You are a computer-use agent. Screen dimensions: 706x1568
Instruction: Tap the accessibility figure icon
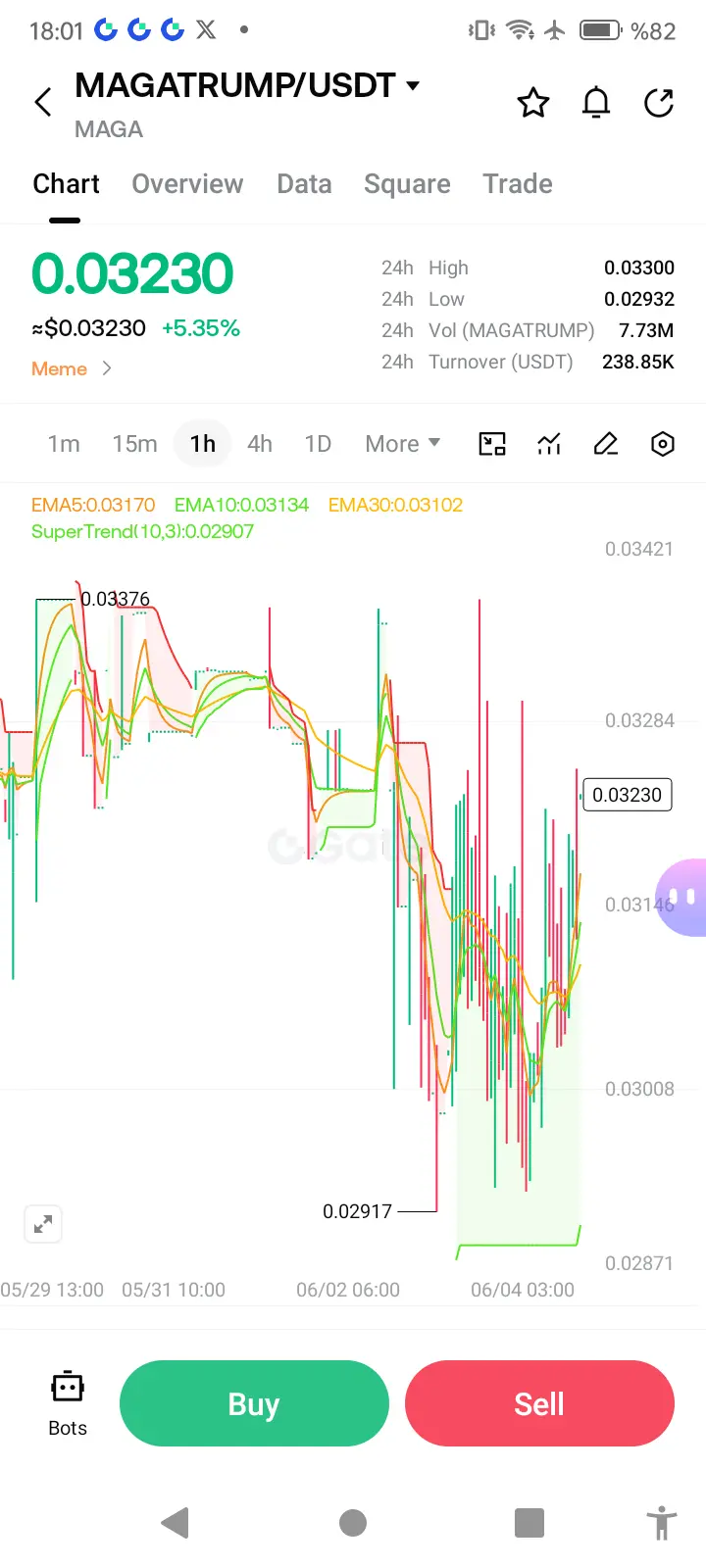(662, 1523)
